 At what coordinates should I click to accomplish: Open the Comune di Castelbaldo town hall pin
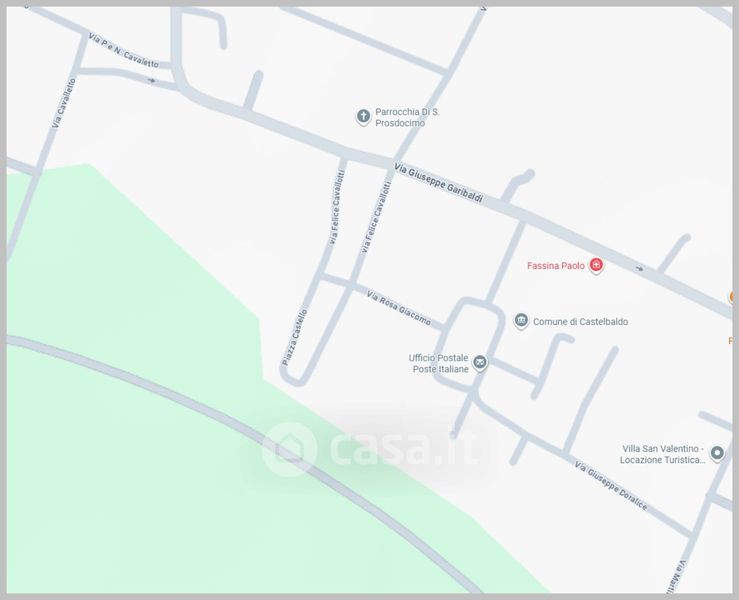tap(521, 321)
